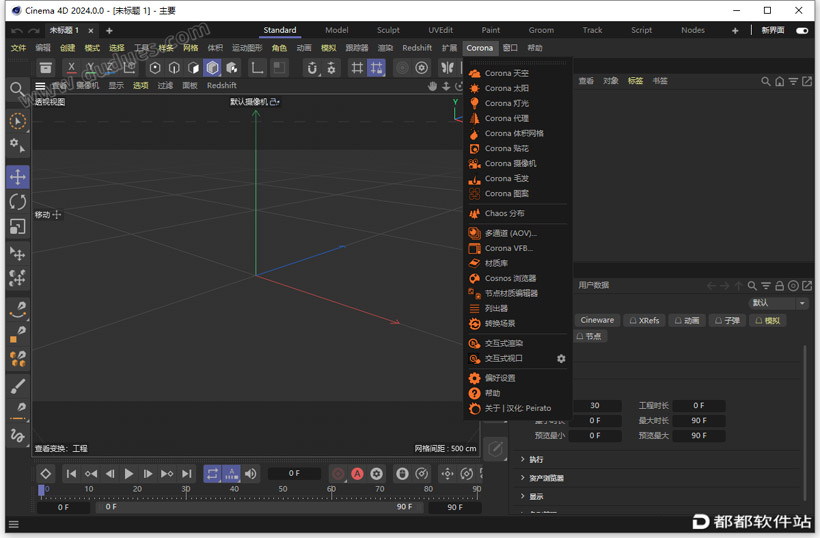The height and width of the screenshot is (538, 820).
Task: Switch to the Sculpt layout tab
Action: [388, 30]
